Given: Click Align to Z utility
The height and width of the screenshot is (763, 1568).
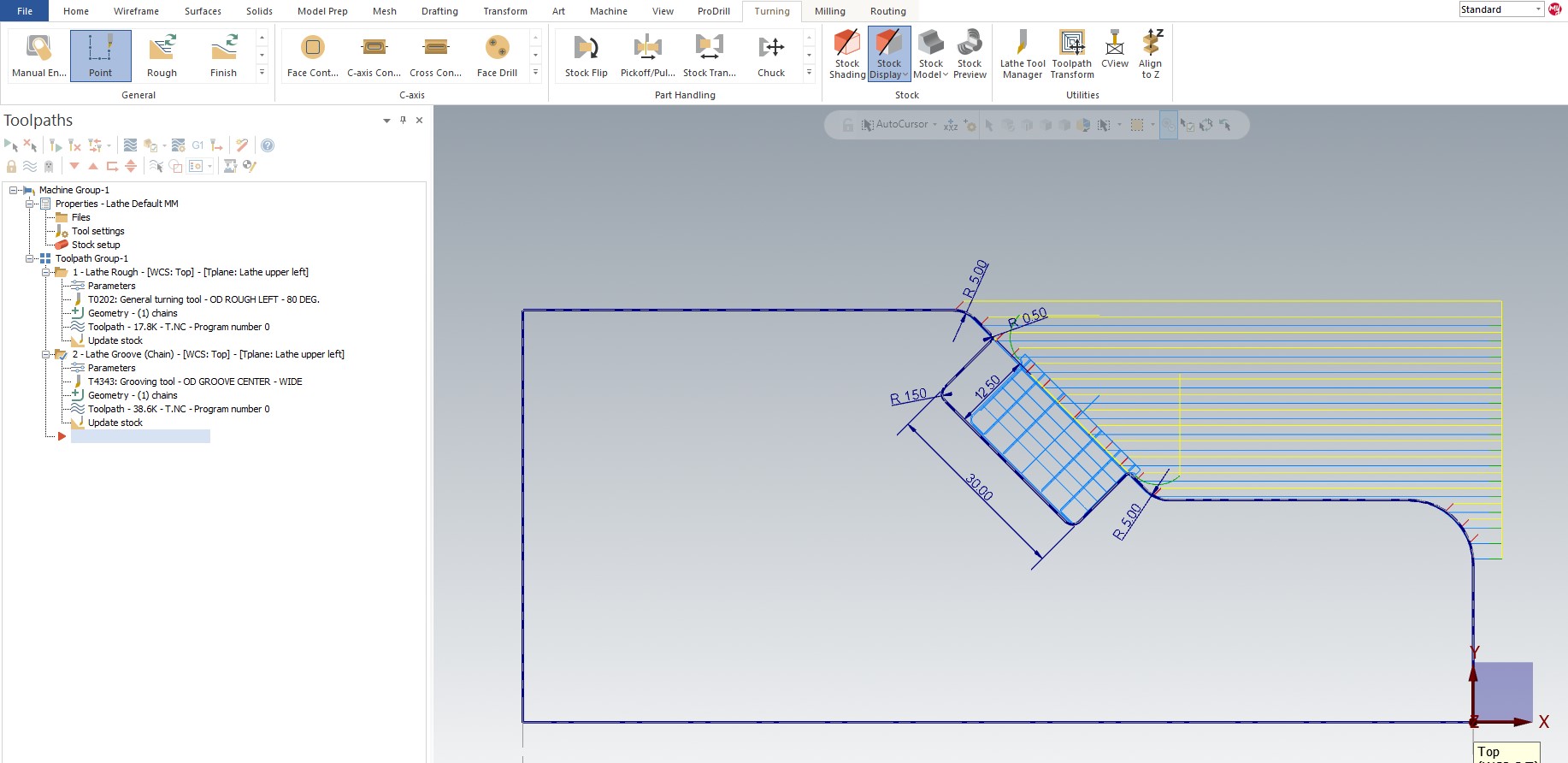Looking at the screenshot, I should coord(1151,55).
